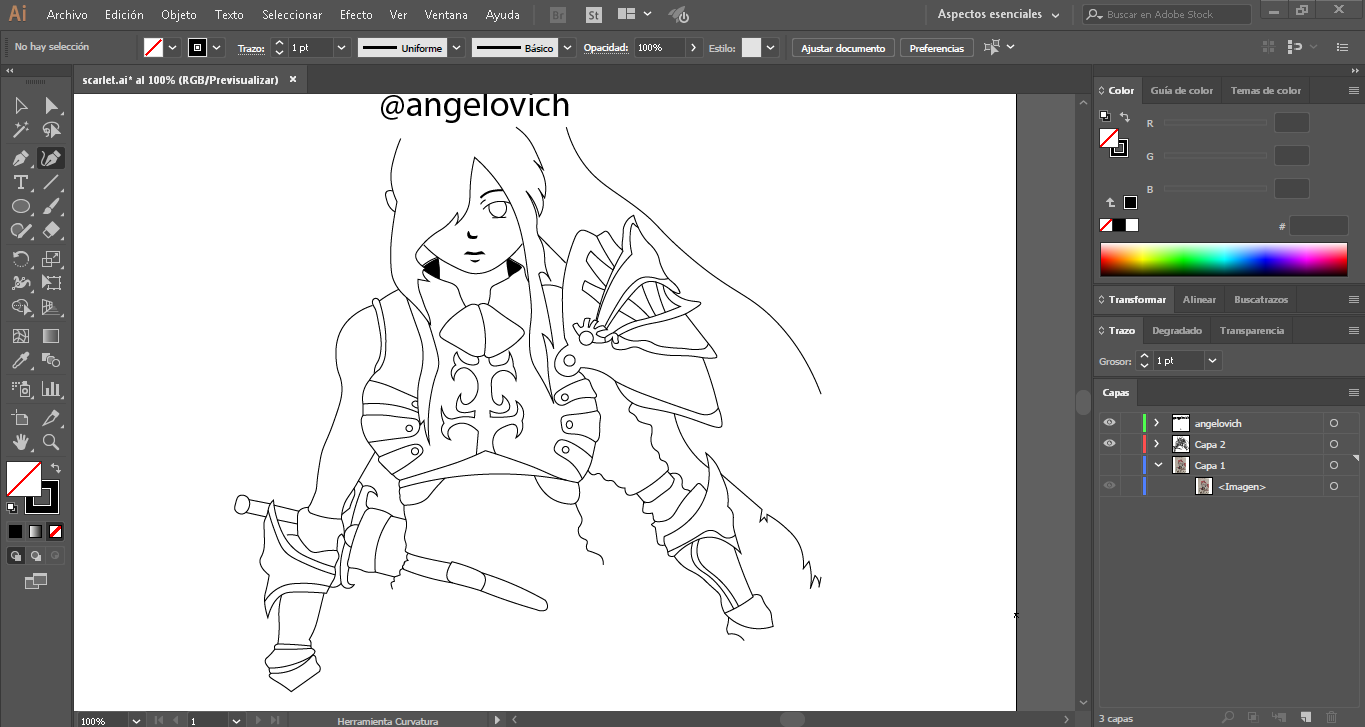Open the Efecto menu

tap(356, 15)
